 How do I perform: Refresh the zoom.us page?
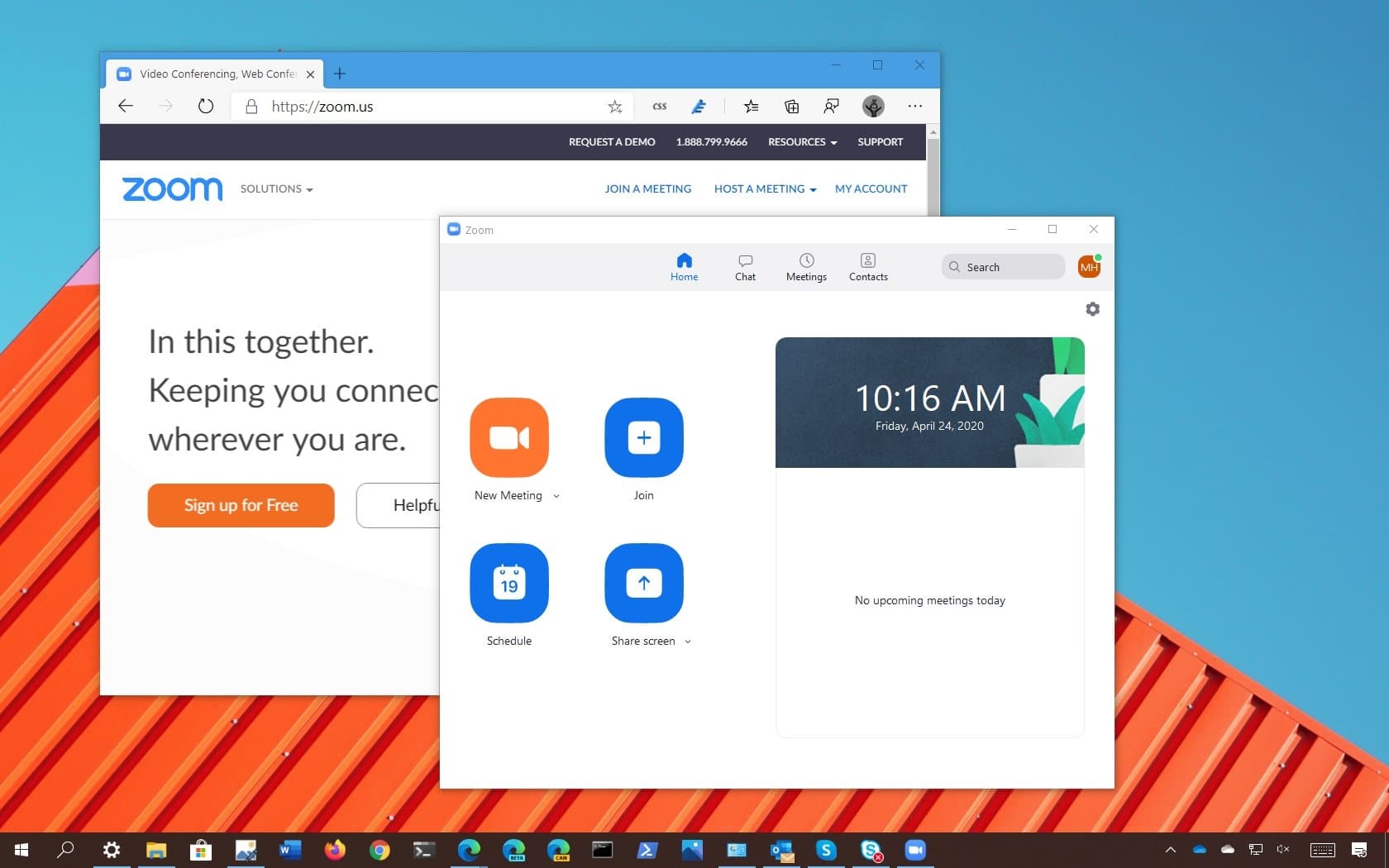[206, 107]
